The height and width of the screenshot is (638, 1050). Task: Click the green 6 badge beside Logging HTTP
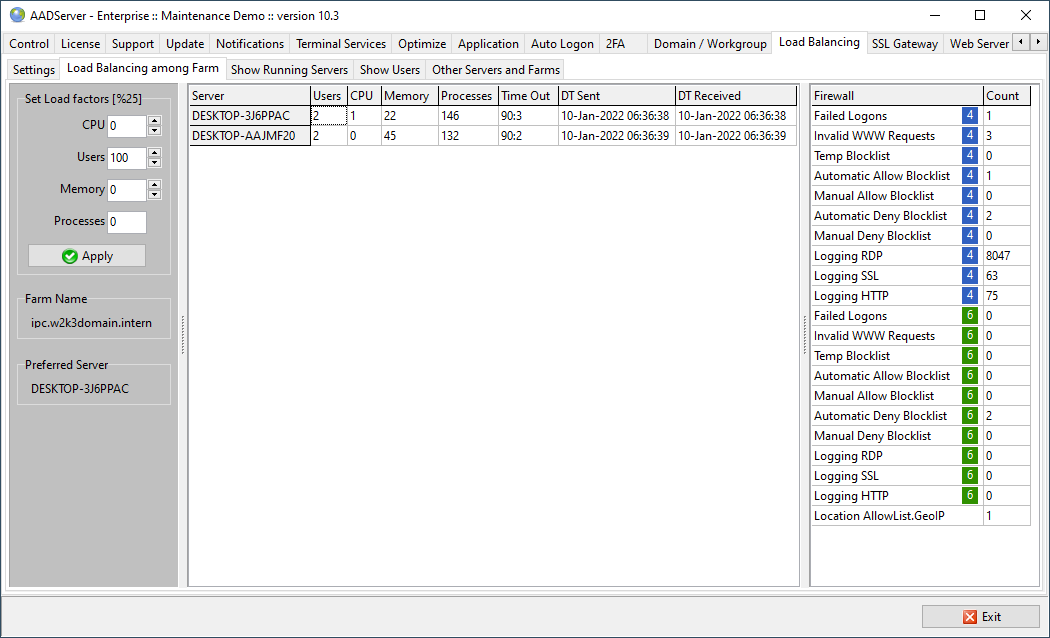(969, 496)
